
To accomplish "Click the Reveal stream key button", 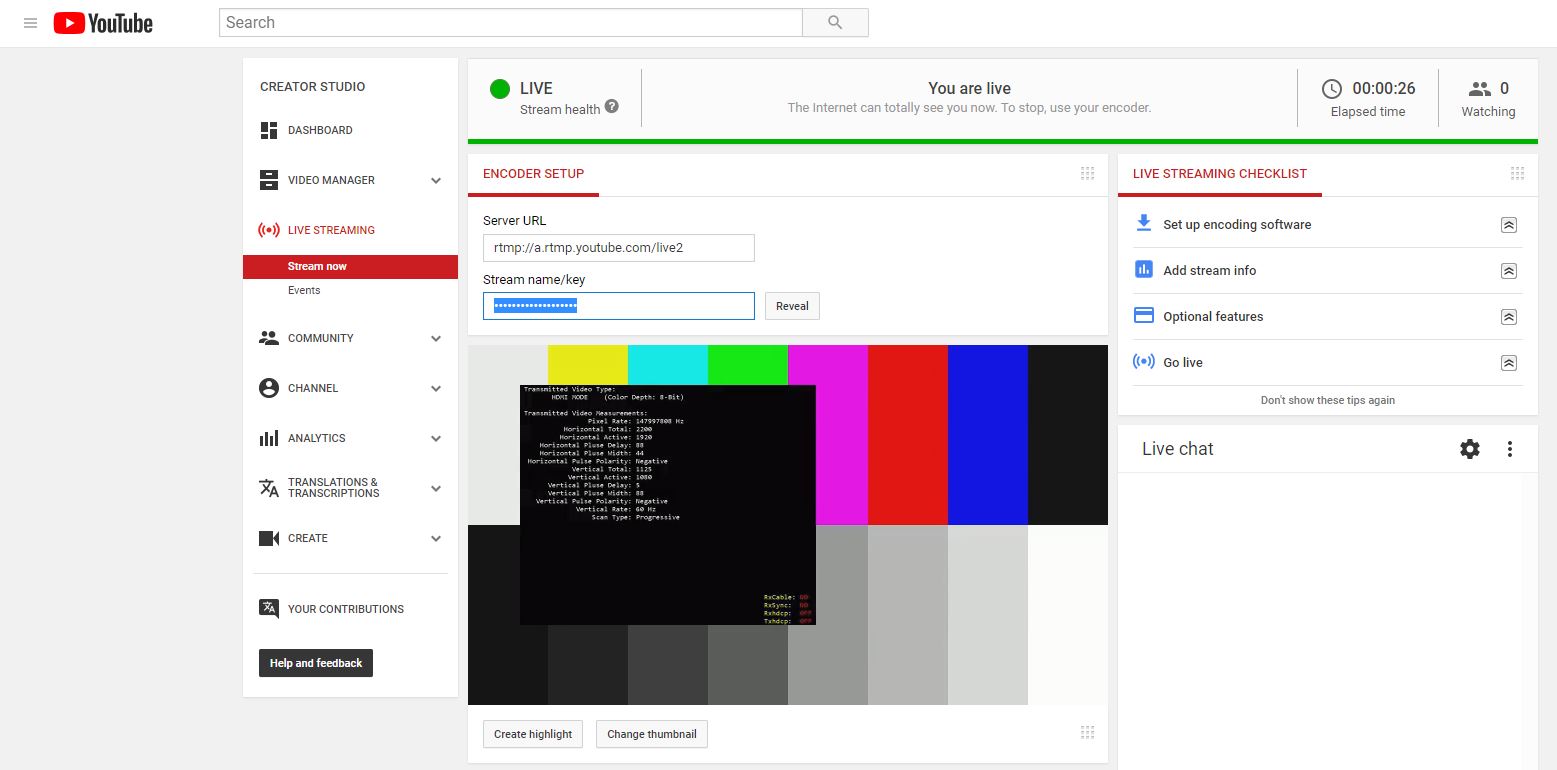I will 792,306.
